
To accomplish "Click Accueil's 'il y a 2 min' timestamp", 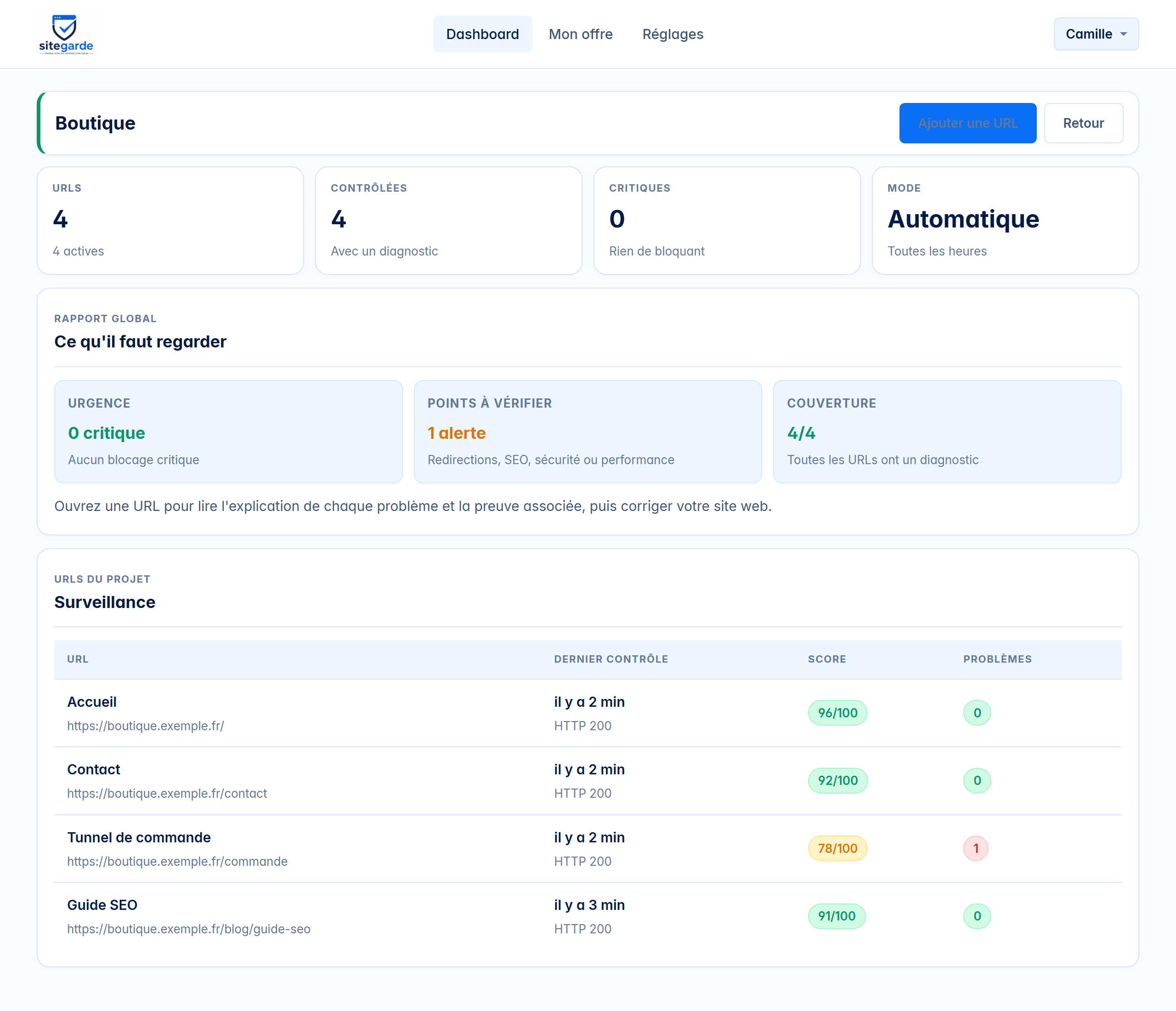I will (x=589, y=702).
